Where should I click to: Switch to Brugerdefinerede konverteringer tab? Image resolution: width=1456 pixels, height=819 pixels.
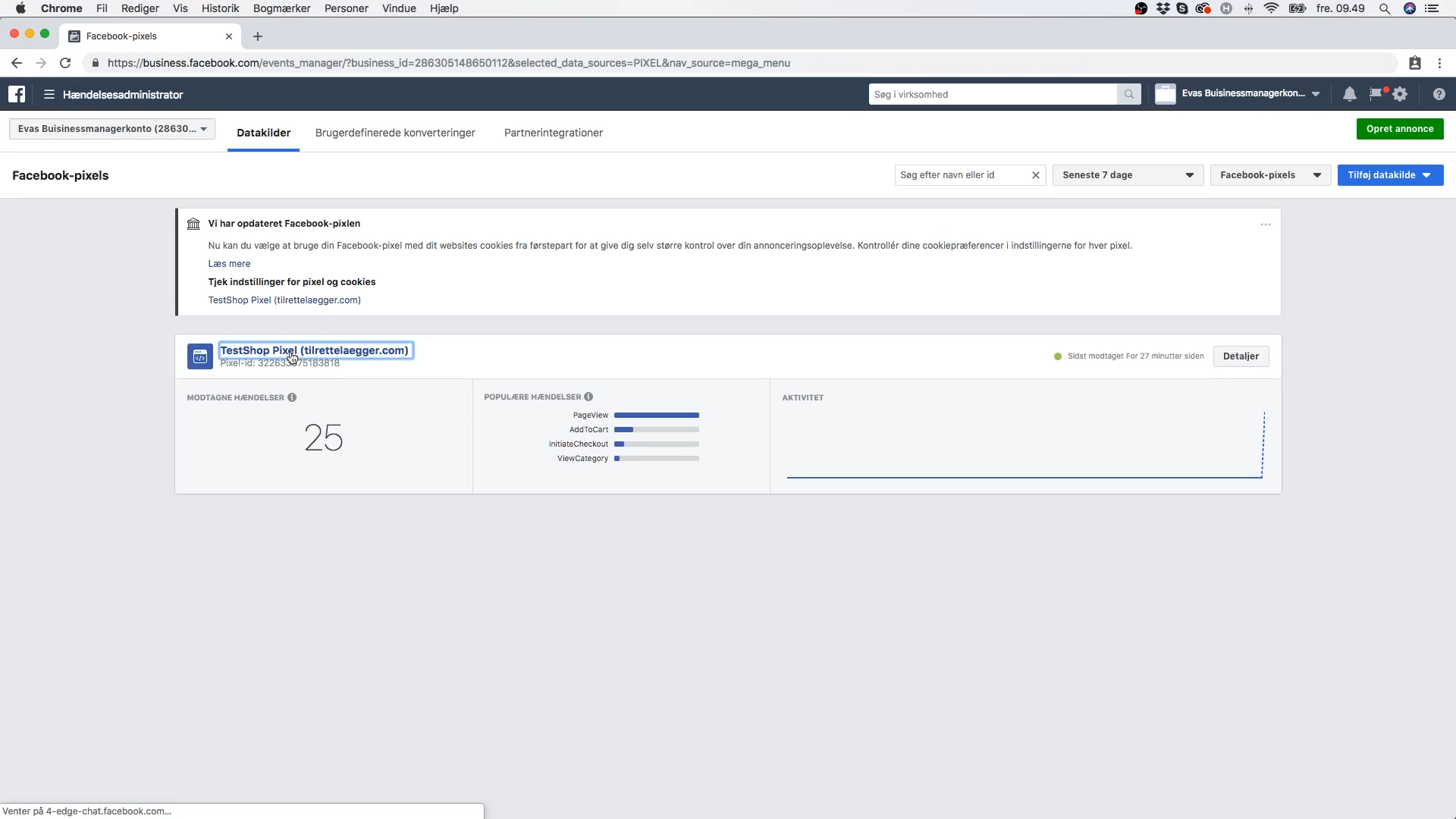[x=395, y=133]
